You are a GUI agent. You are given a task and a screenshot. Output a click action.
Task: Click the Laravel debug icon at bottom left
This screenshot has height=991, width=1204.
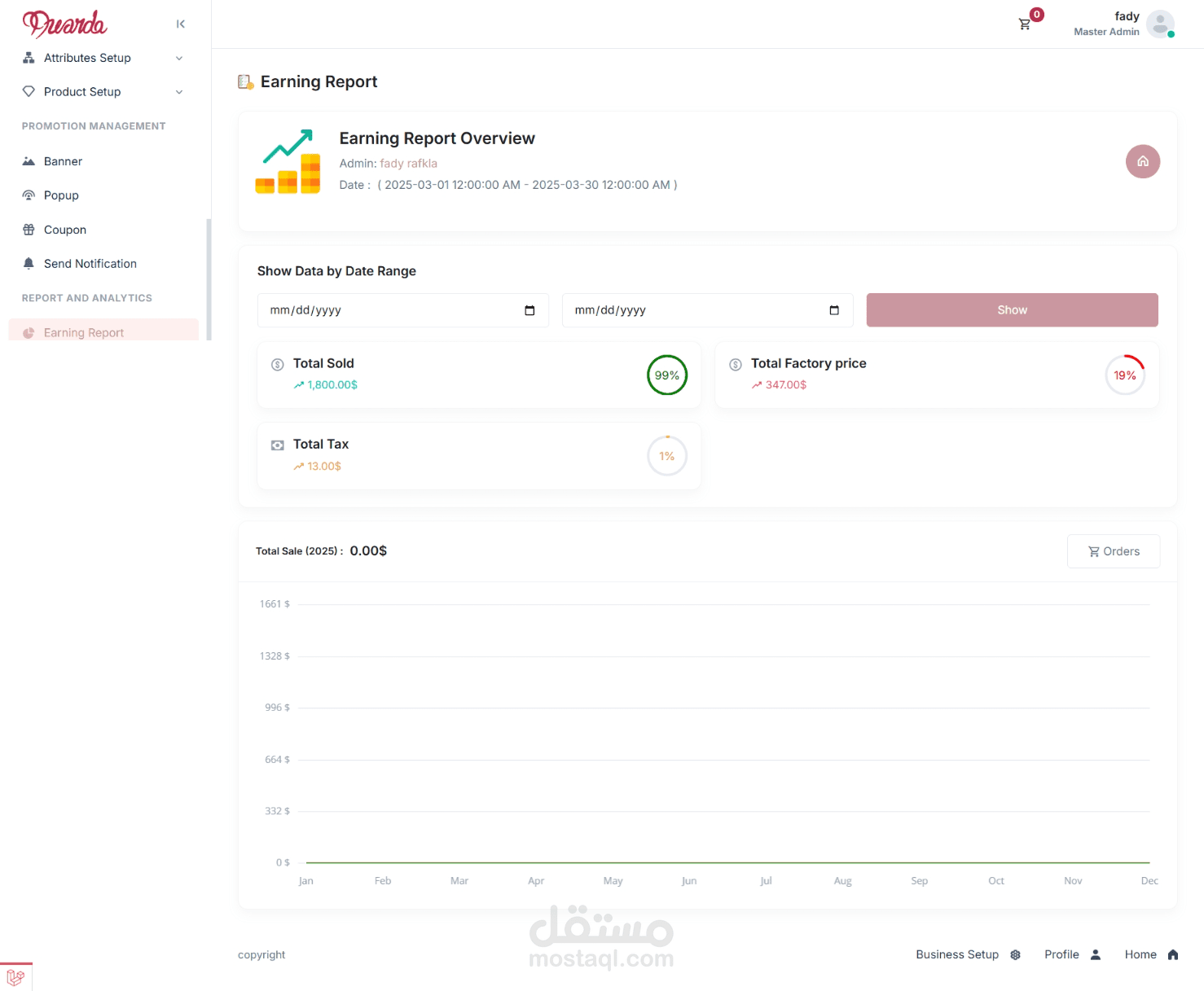tap(15, 977)
